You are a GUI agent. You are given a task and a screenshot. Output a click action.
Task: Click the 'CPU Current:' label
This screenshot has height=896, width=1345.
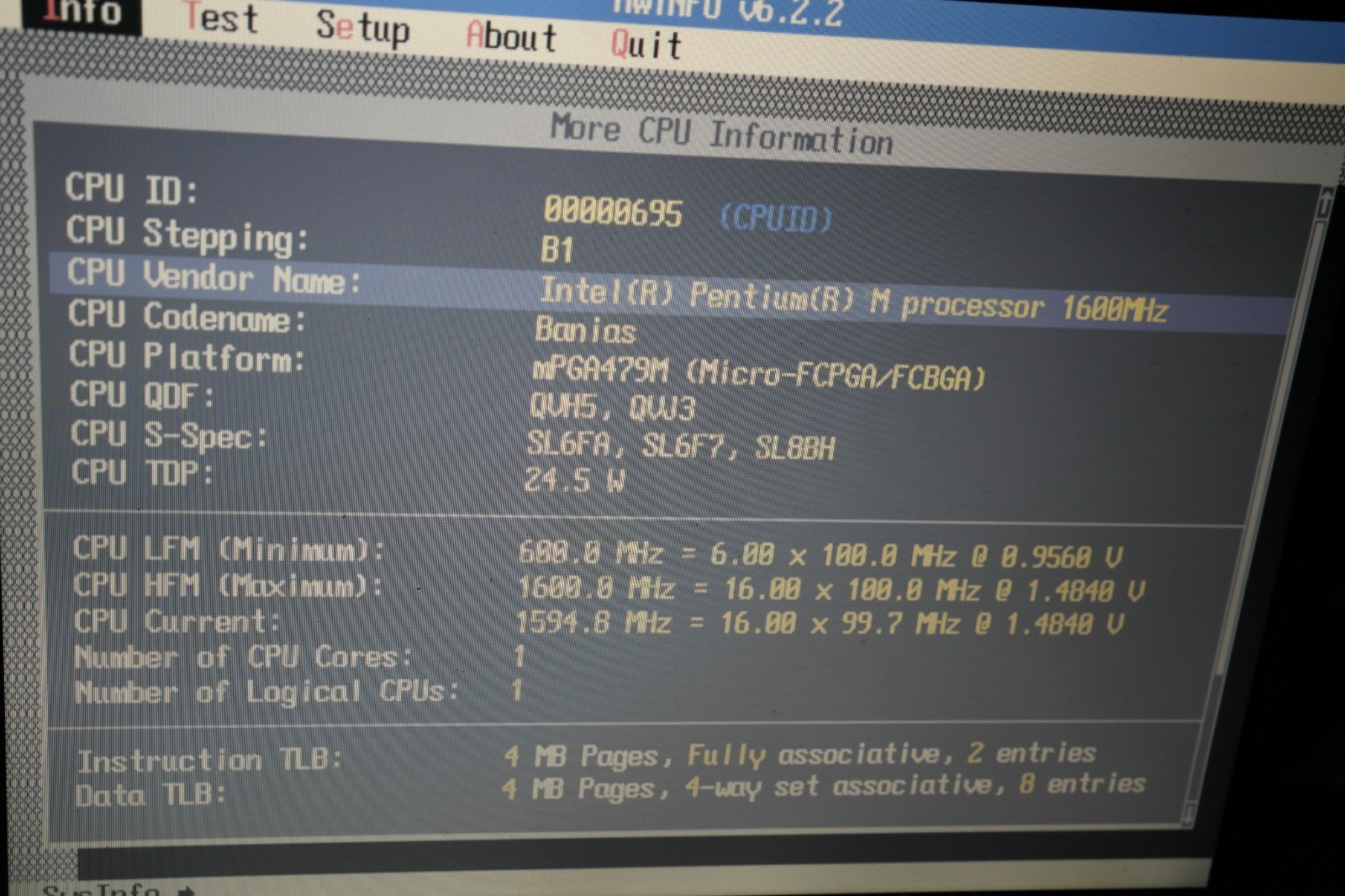(177, 621)
